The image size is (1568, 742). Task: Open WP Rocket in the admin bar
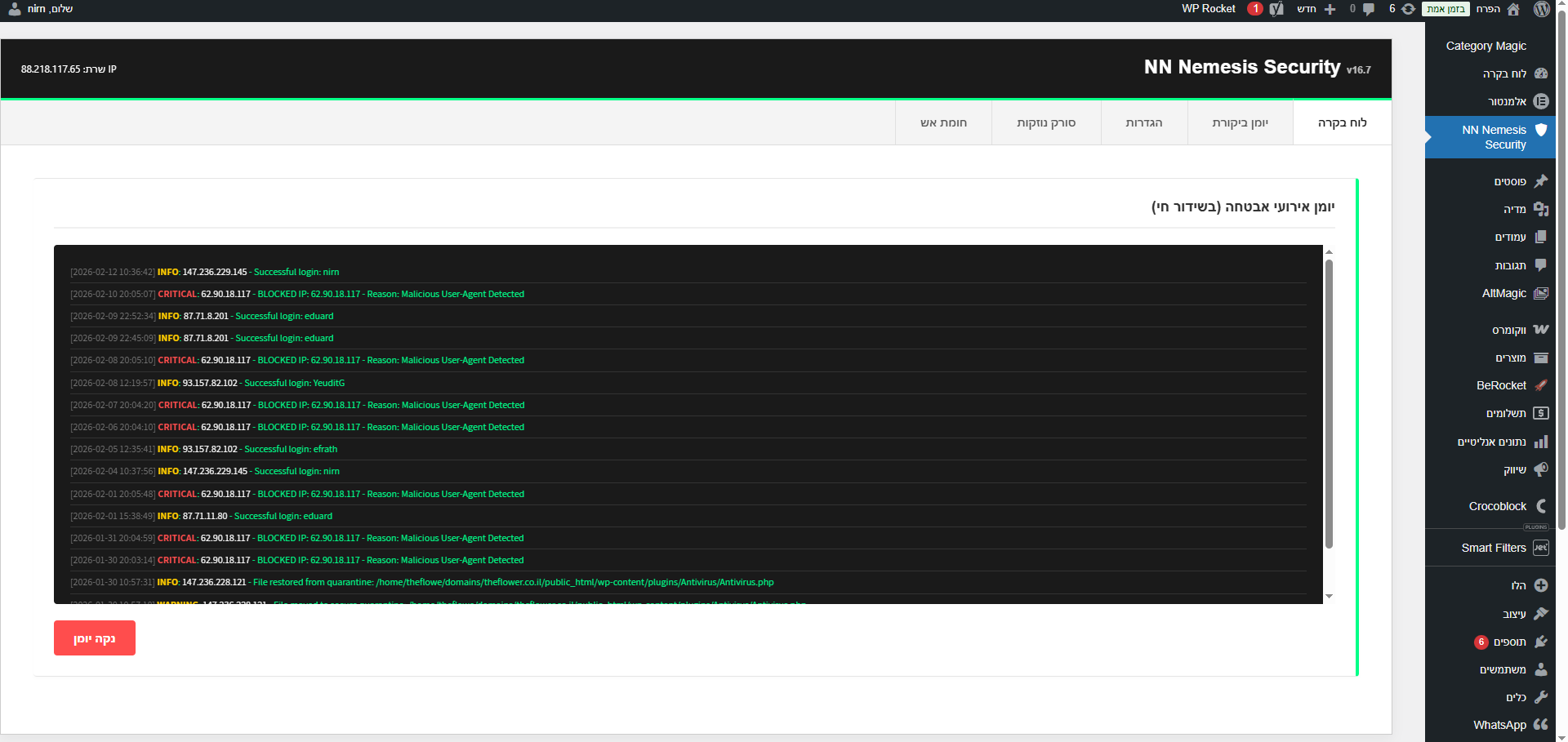(x=1208, y=9)
